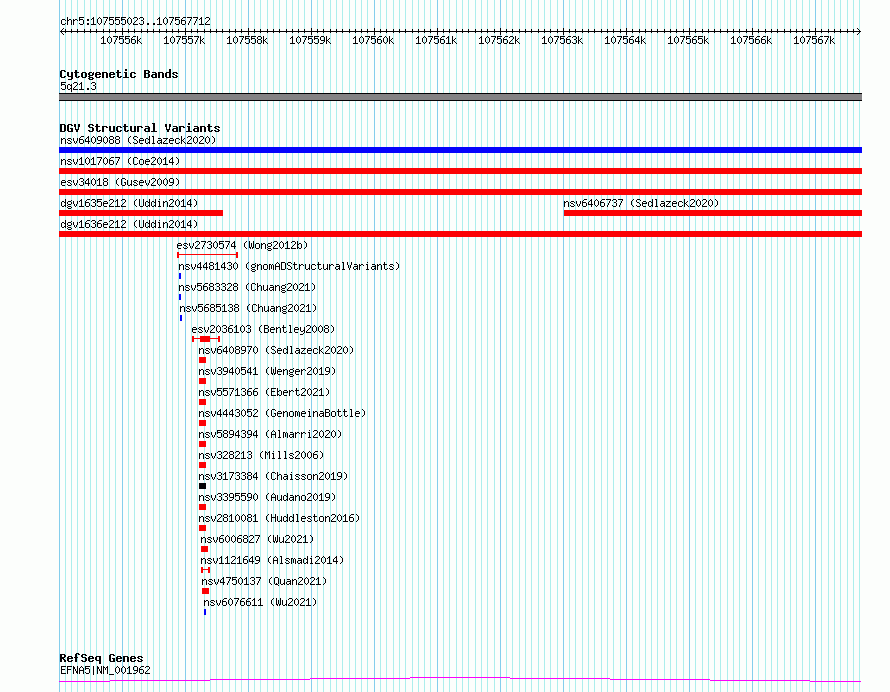The width and height of the screenshot is (890, 692).
Task: Open esv2730574 (Wong2012b) variant label
Action: (242, 245)
